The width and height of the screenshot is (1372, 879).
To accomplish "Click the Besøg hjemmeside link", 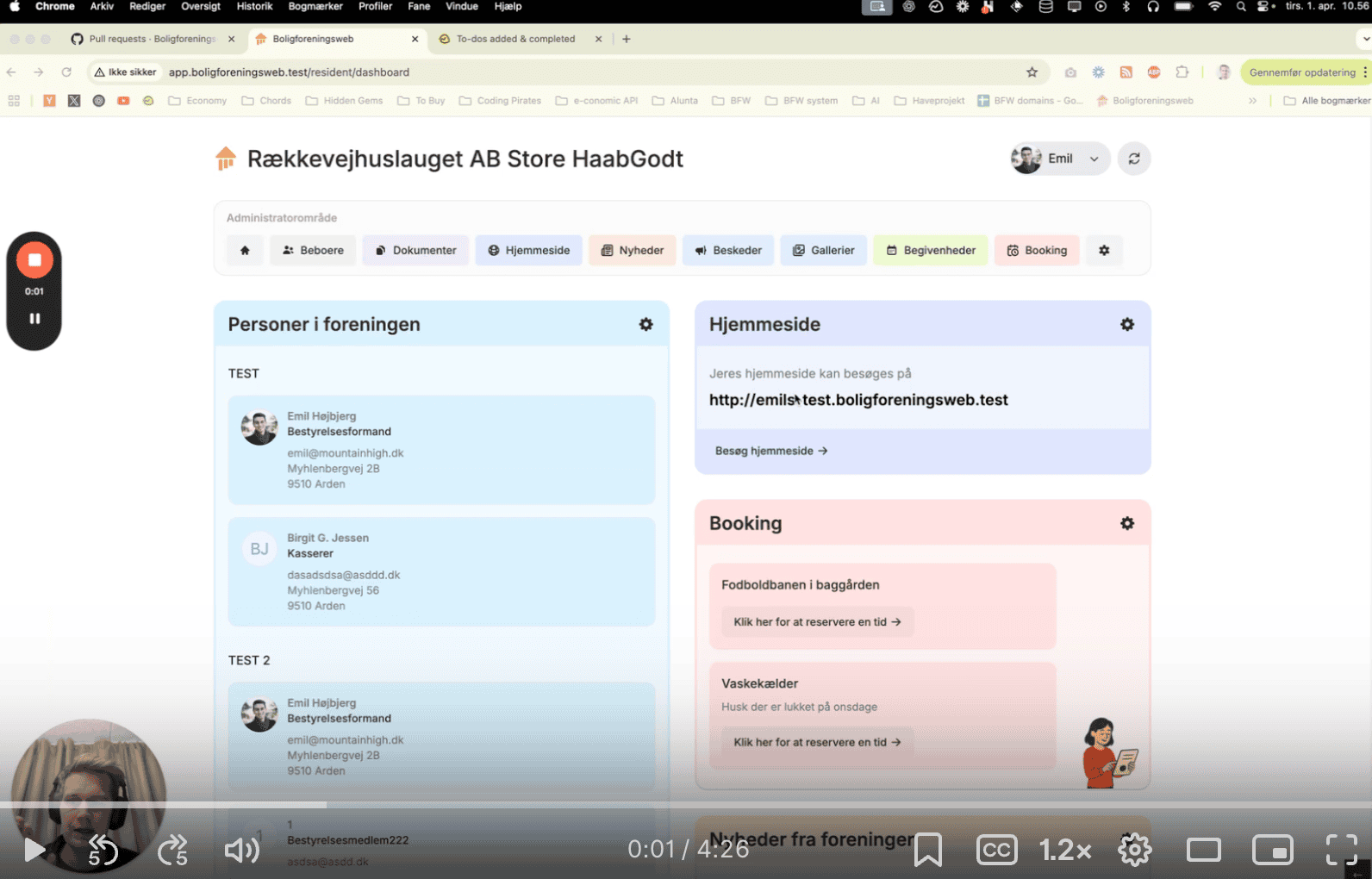I will point(770,451).
